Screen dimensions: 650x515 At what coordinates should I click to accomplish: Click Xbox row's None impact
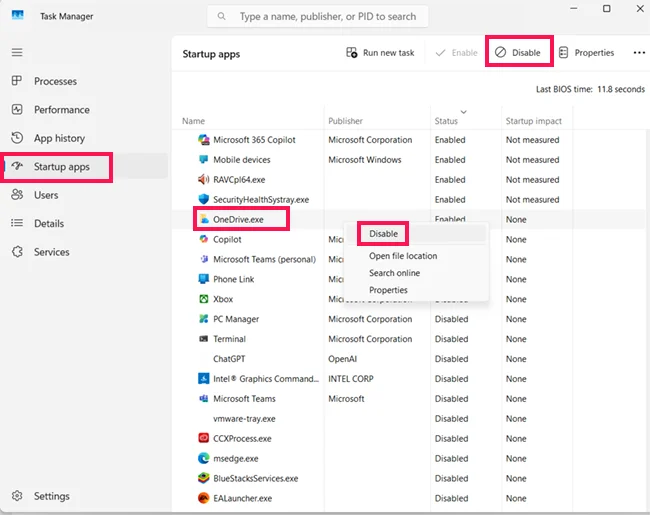[x=516, y=299]
